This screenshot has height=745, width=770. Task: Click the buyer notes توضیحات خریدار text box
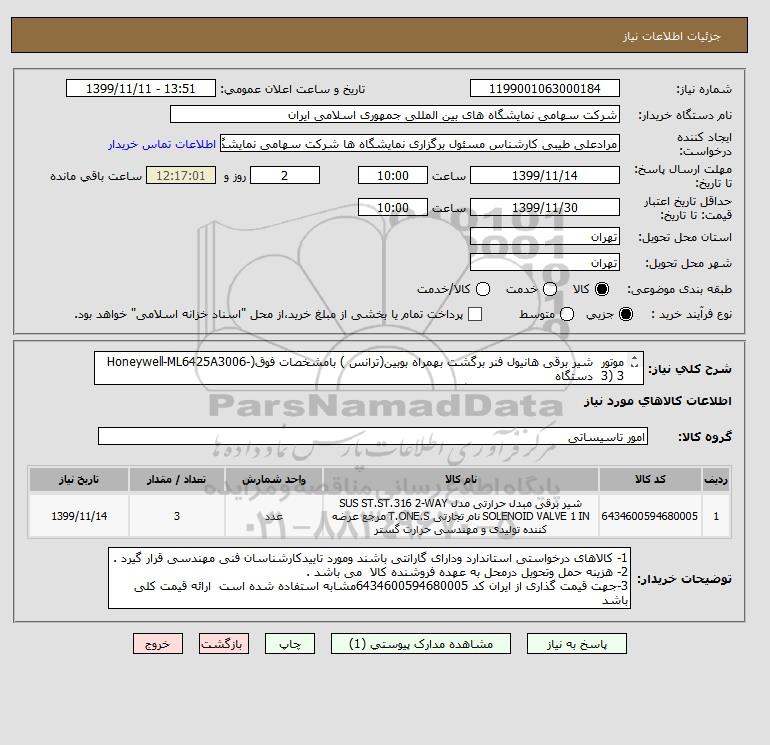(x=369, y=578)
